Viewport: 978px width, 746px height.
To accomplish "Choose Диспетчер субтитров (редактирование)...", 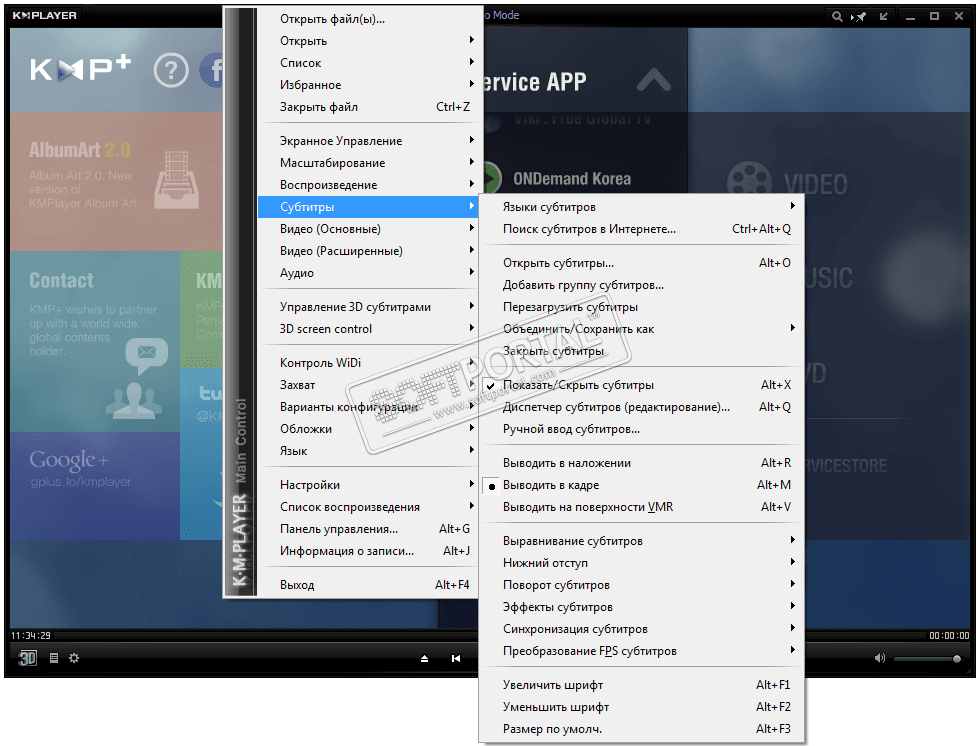I will (x=641, y=407).
